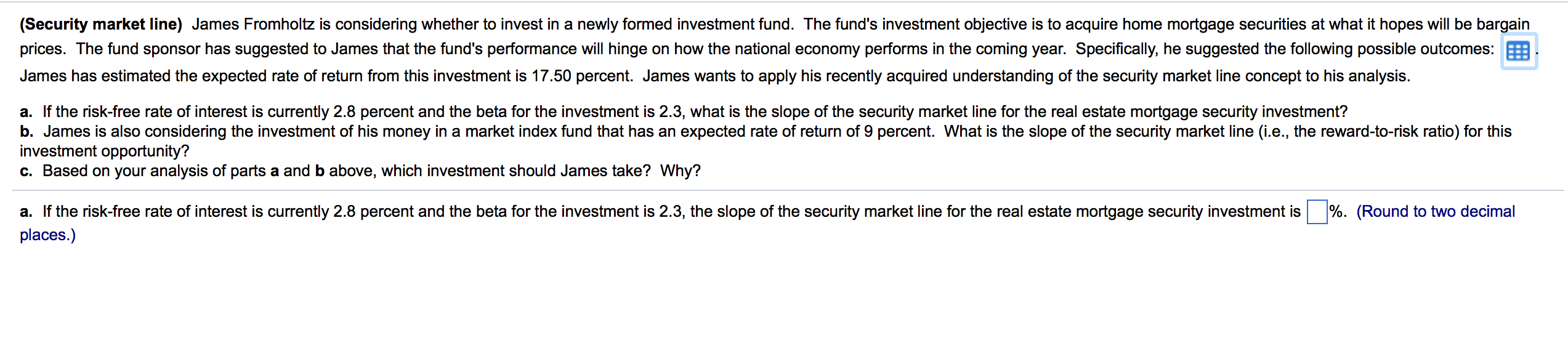Select part 'a.' of the question
1568x356 pixels.
(x=27, y=112)
